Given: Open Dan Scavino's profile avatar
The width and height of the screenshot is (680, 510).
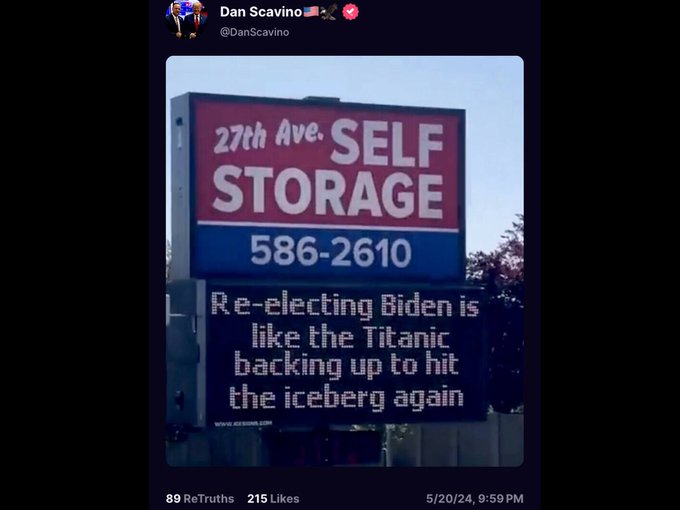Looking at the screenshot, I should tap(187, 20).
